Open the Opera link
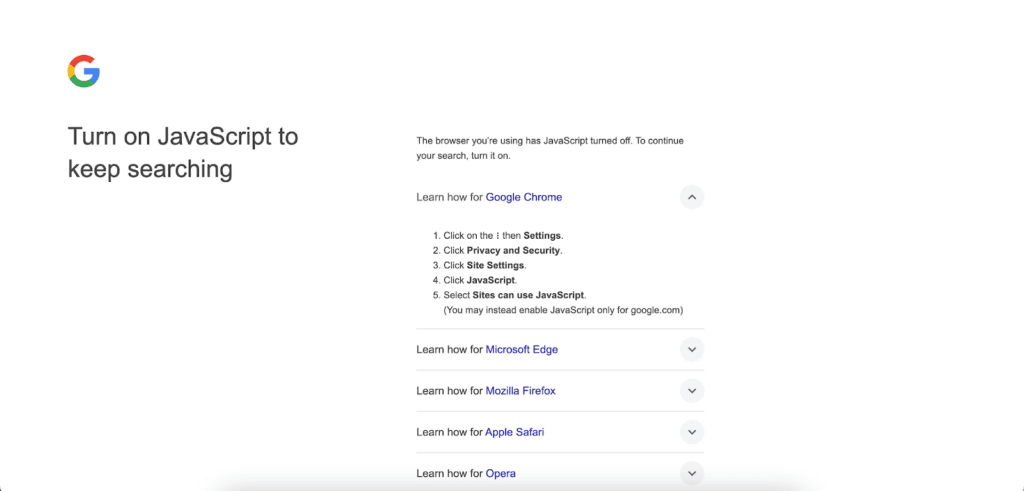This screenshot has height=491, width=1024. click(x=500, y=473)
